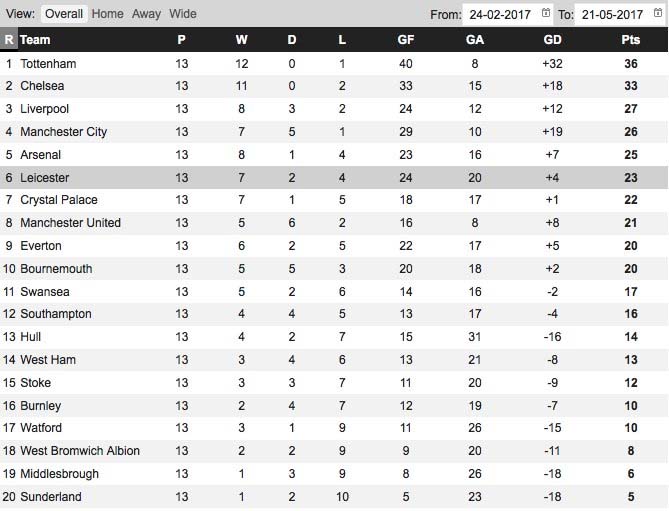669x511 pixels.
Task: Open the Manchester United team link
Action: click(x=70, y=223)
